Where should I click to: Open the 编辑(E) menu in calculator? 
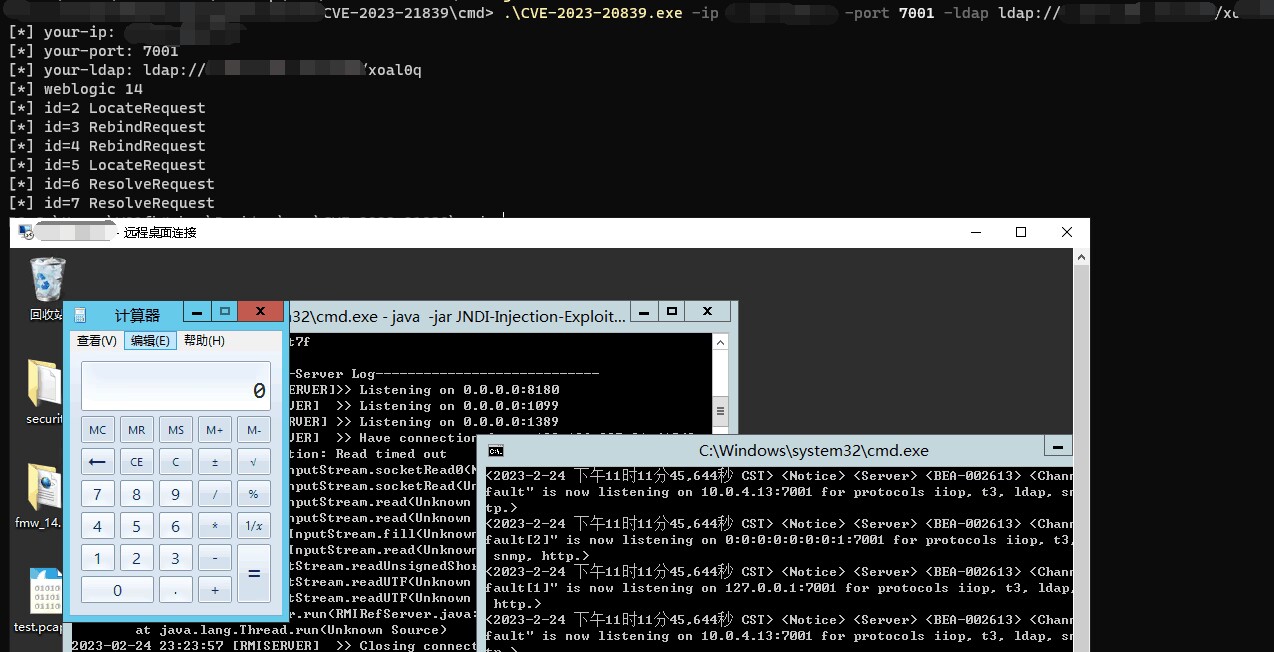click(150, 341)
